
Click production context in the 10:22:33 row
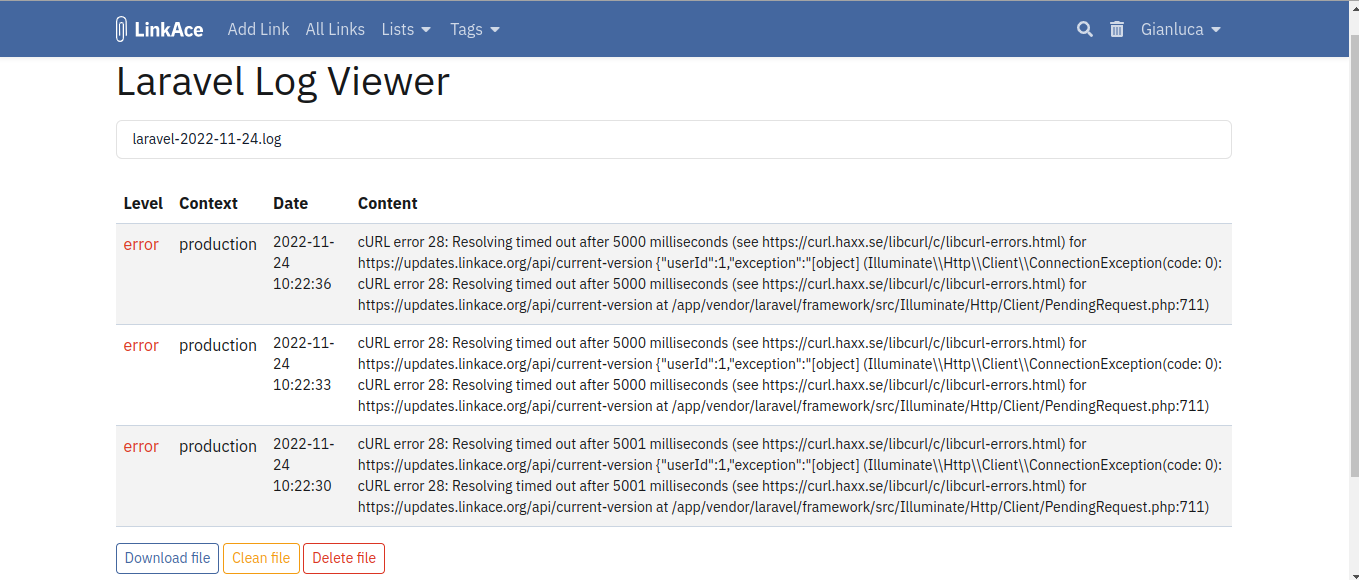pyautogui.click(x=218, y=345)
